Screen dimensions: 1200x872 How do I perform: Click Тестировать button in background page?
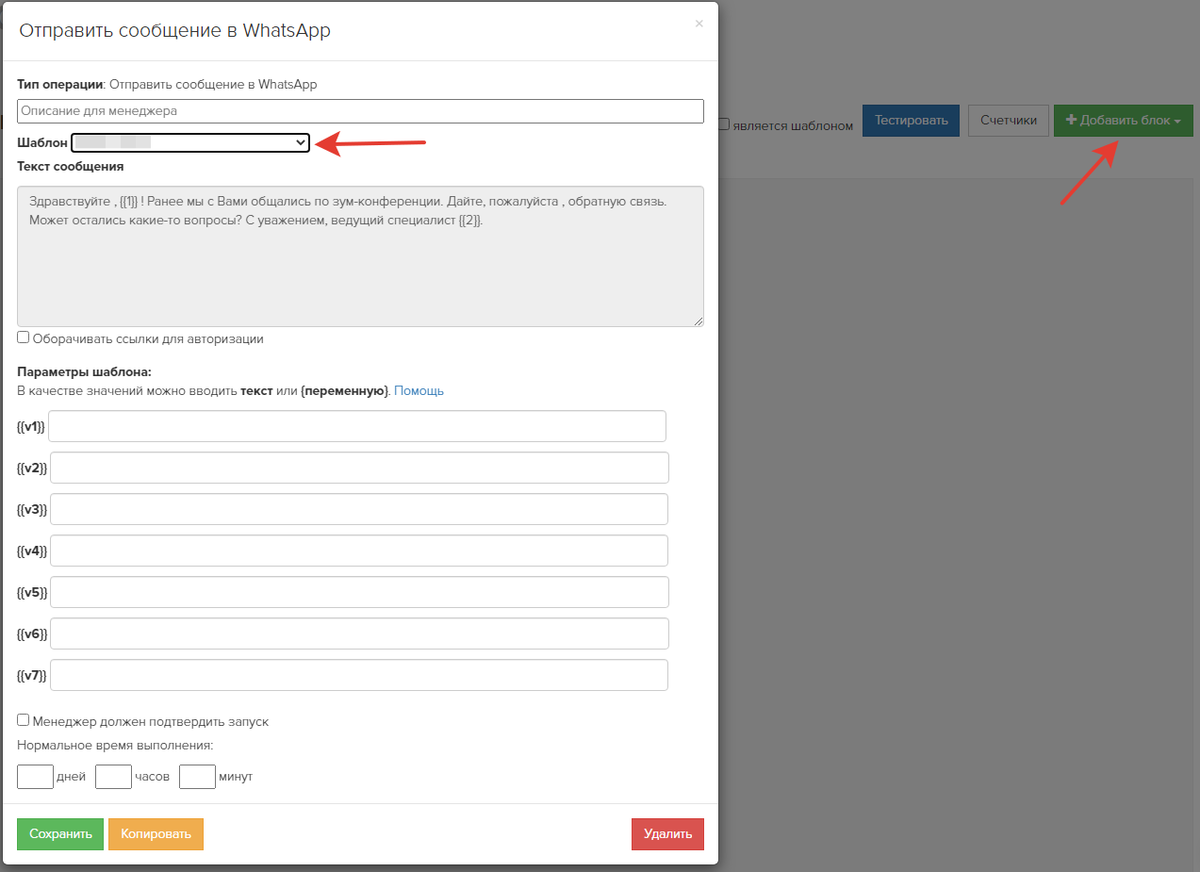coord(911,120)
